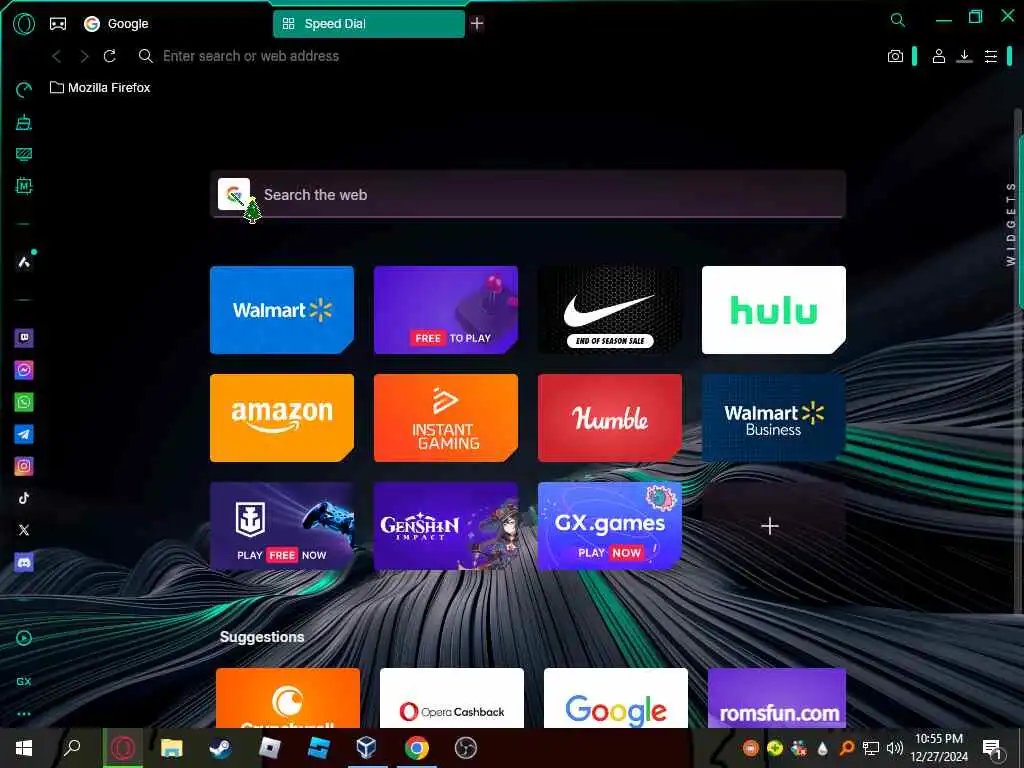
Task: Open the Play Free Now warships tile
Action: pyautogui.click(x=281, y=526)
